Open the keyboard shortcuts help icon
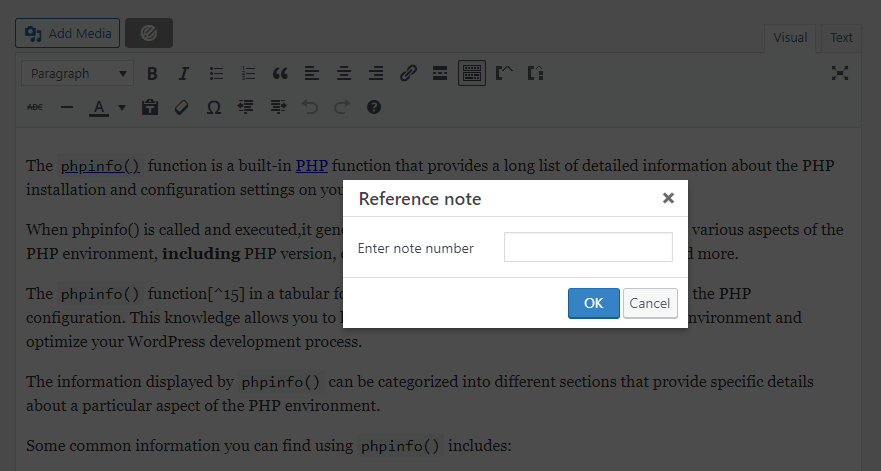 [374, 107]
